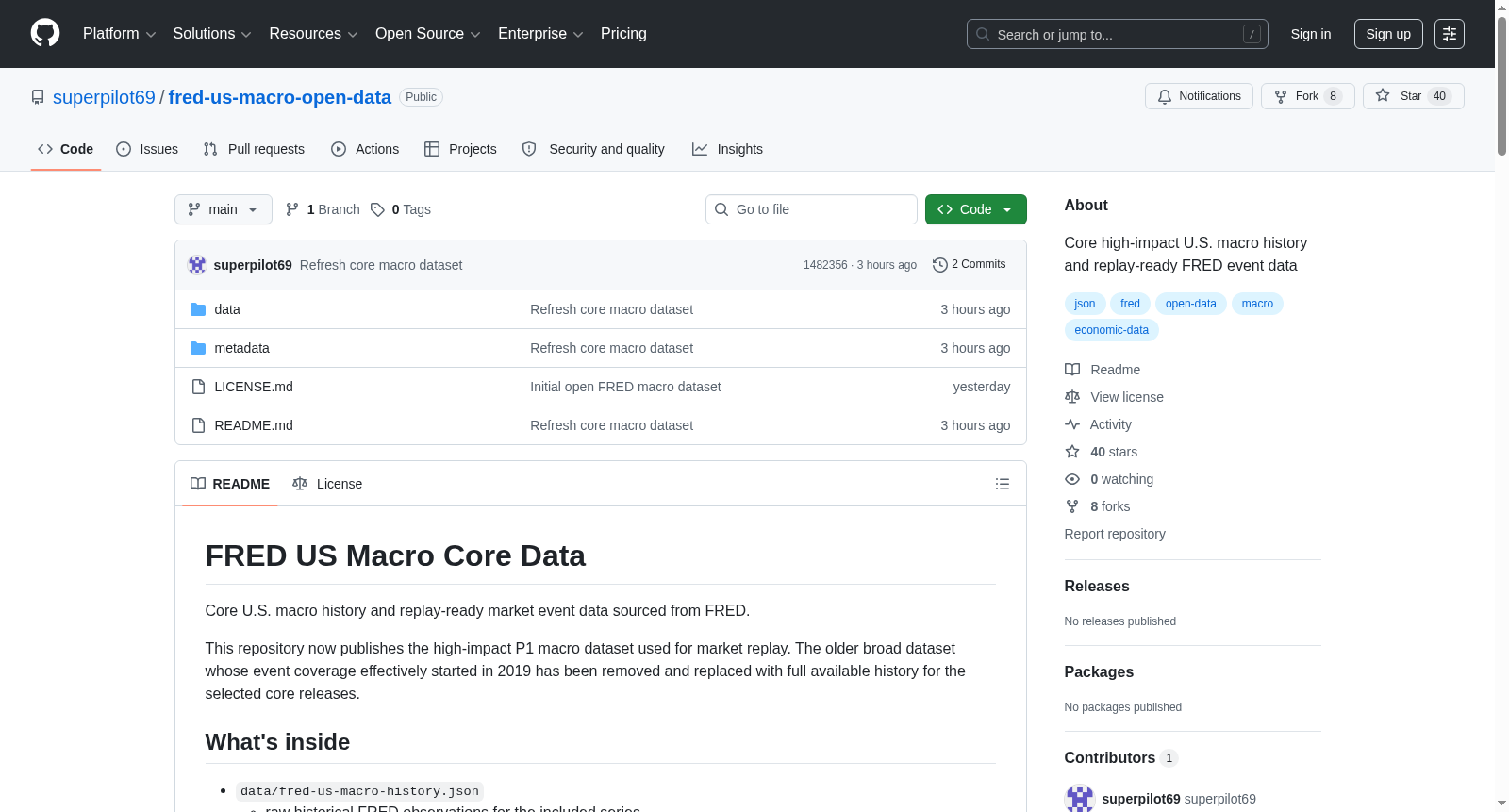Click the star icon beside 40 stars
Viewport: 1509px width, 812px height.
(x=1072, y=452)
